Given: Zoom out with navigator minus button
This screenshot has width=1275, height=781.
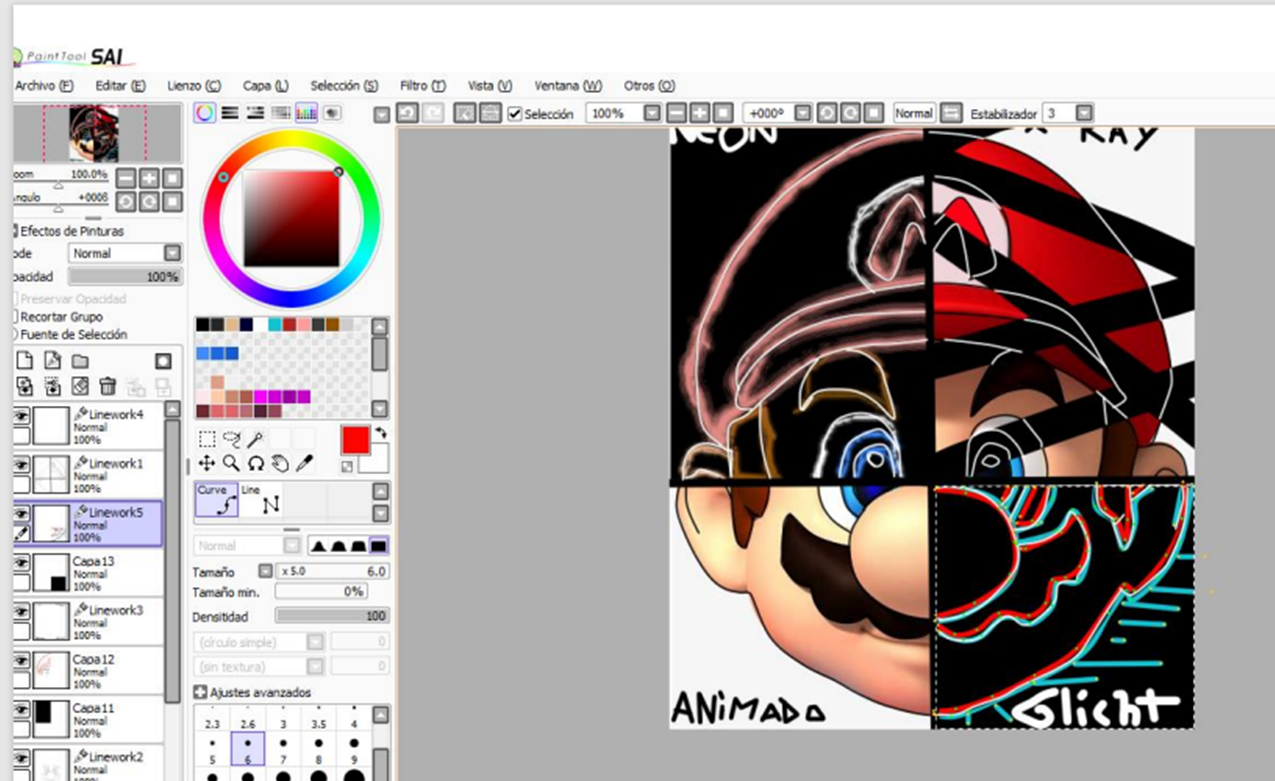Looking at the screenshot, I should tap(125, 178).
